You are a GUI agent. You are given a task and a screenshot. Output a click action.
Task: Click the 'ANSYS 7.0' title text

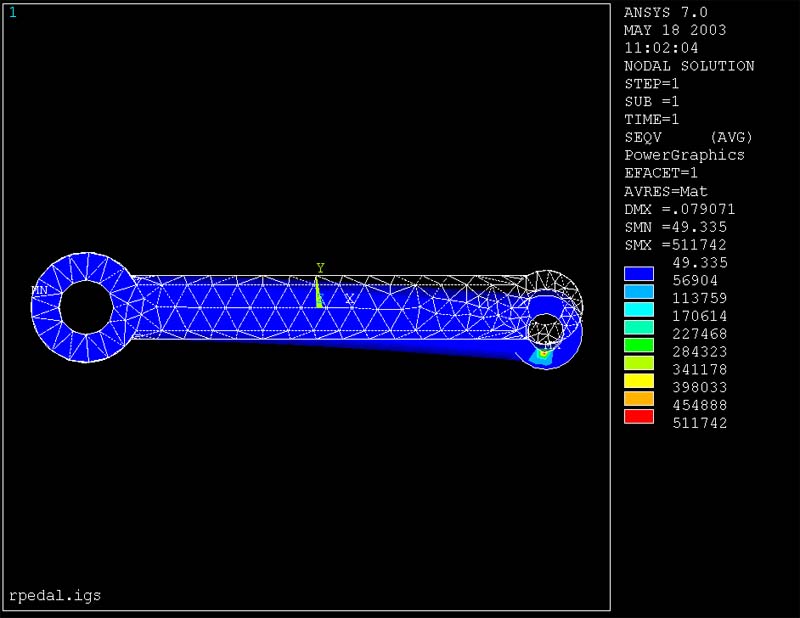pyautogui.click(x=666, y=12)
